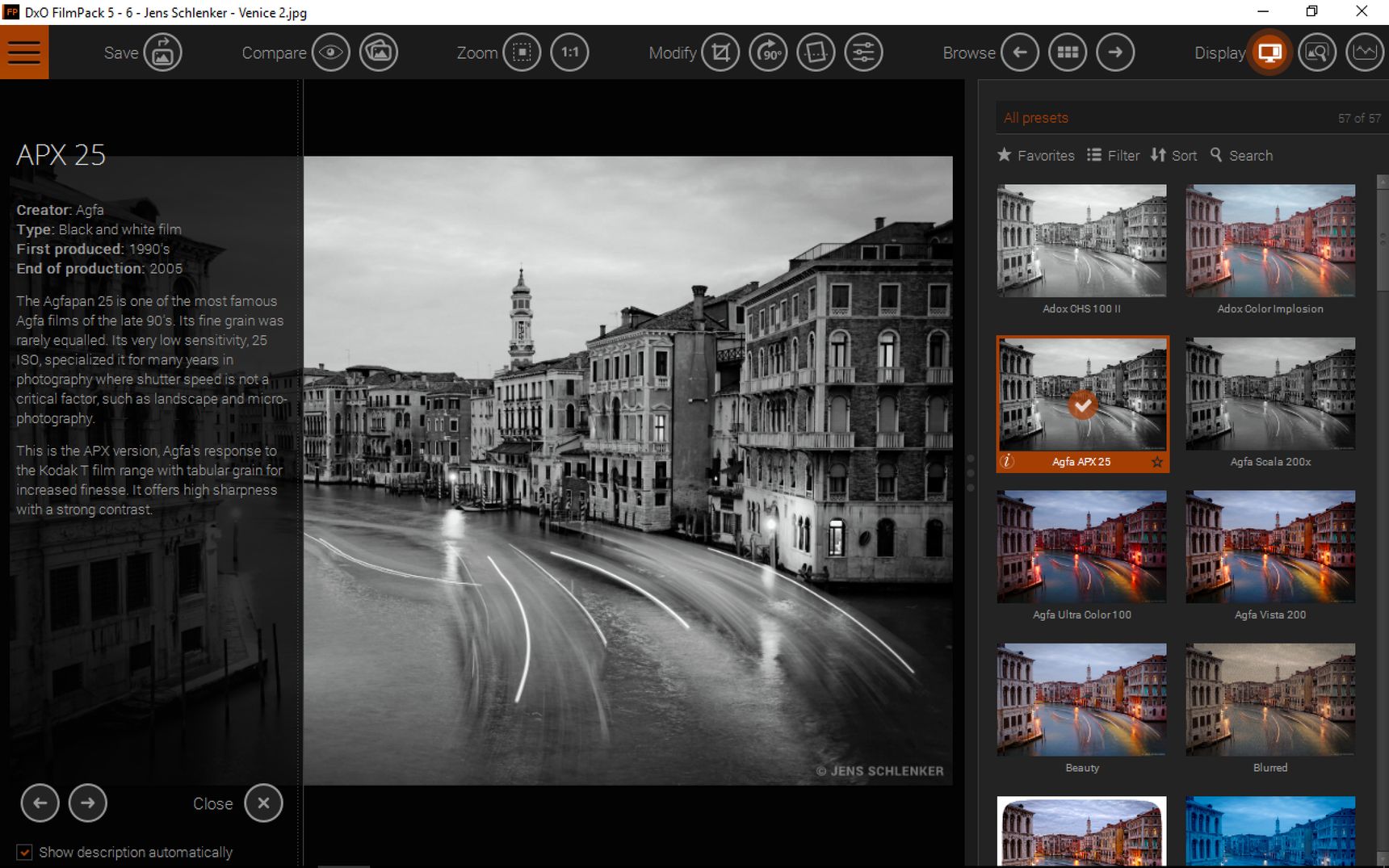Click the Browse label

[968, 52]
